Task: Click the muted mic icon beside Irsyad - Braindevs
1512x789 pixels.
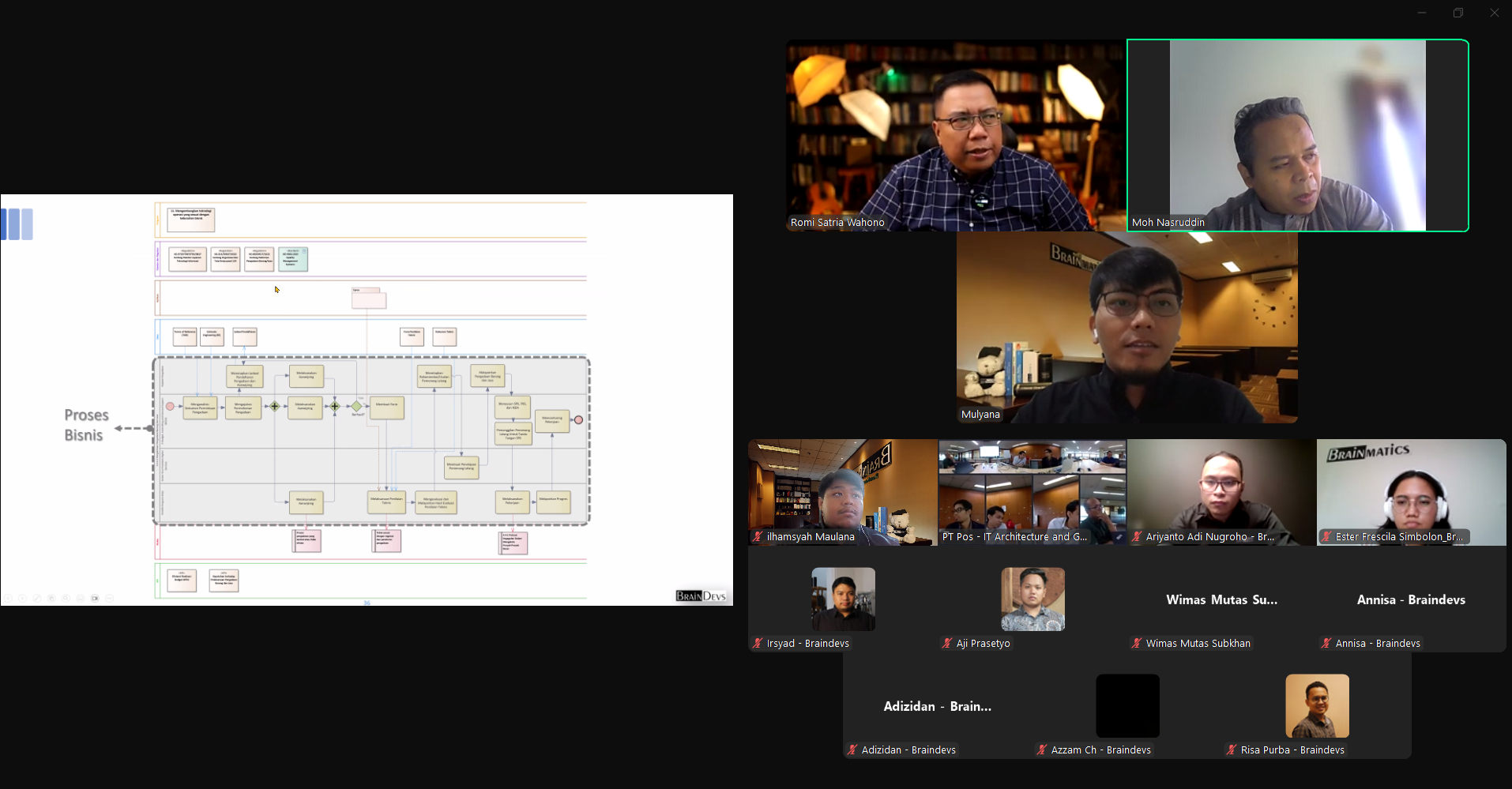Action: (x=758, y=644)
